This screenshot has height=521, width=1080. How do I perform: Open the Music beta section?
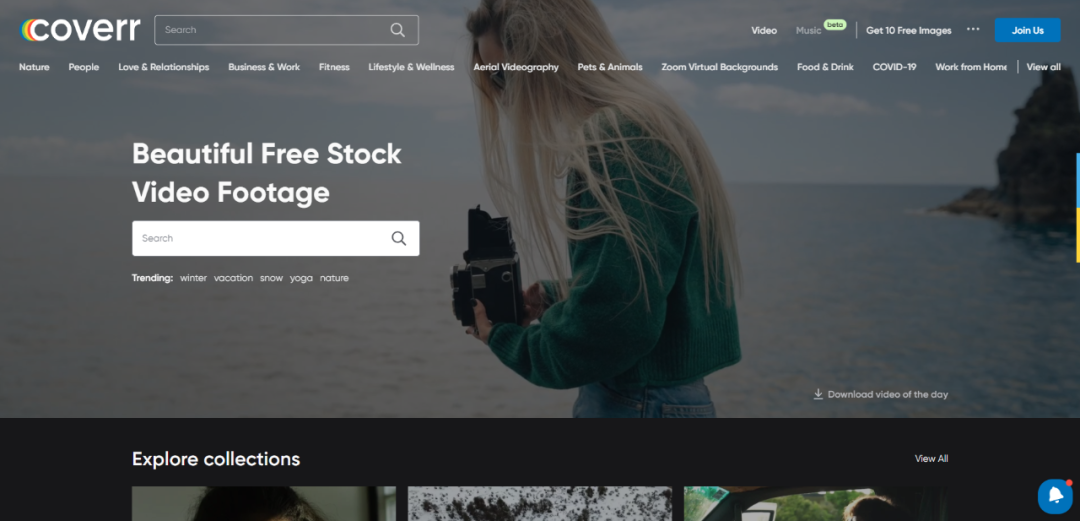[x=808, y=30]
